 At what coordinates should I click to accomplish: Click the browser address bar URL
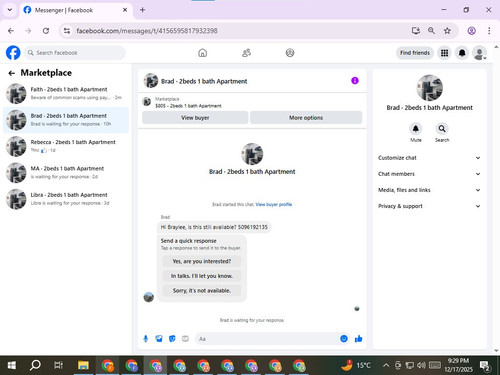(147, 31)
